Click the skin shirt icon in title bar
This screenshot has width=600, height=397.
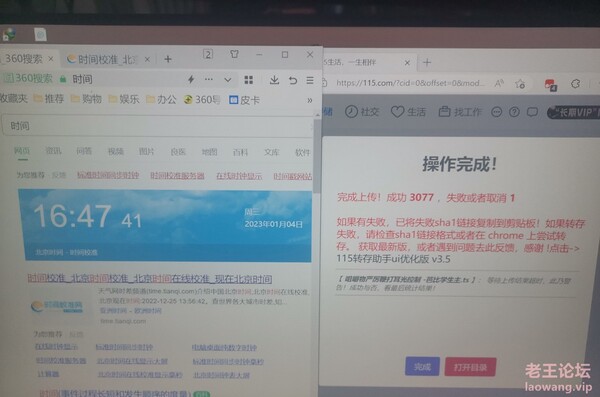(235, 54)
